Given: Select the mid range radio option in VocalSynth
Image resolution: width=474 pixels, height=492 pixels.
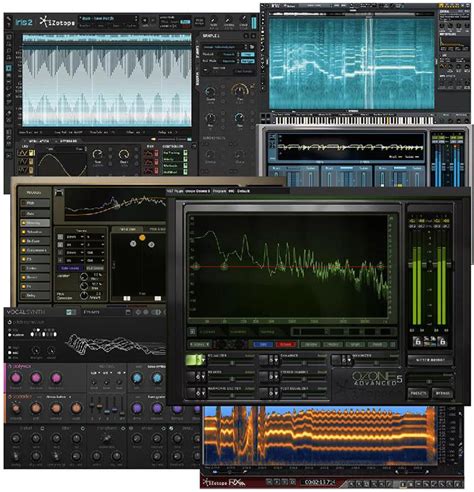Looking at the screenshot, I should tap(10, 352).
